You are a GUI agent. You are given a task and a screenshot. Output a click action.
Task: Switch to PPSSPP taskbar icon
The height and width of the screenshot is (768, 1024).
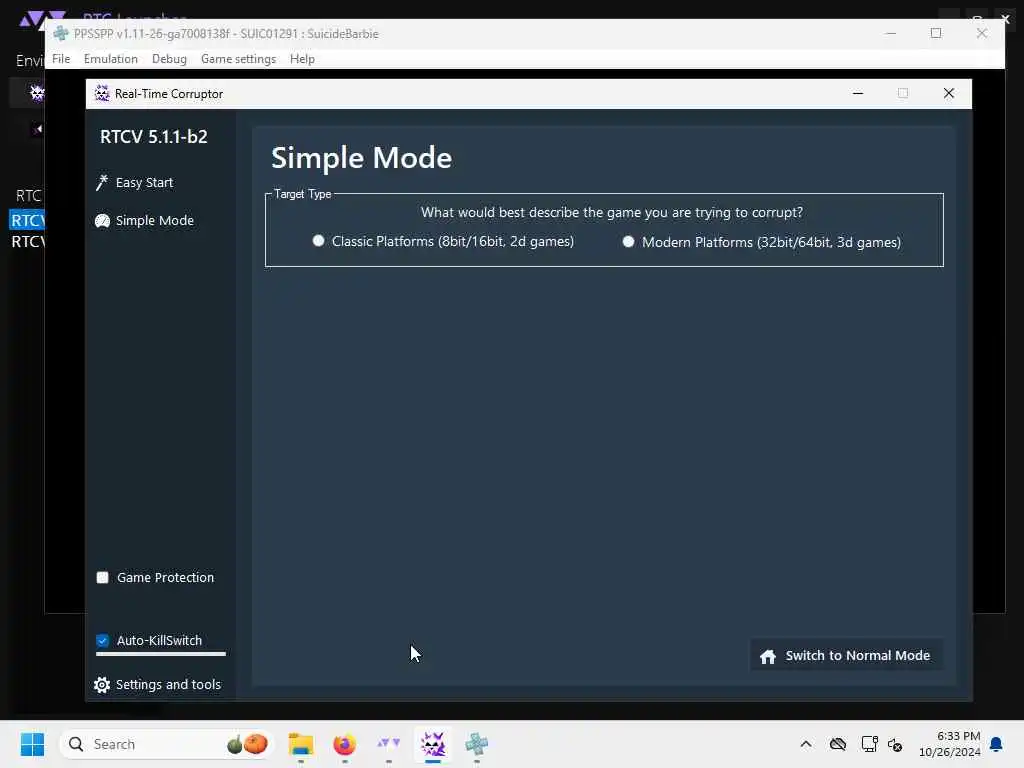tap(477, 744)
